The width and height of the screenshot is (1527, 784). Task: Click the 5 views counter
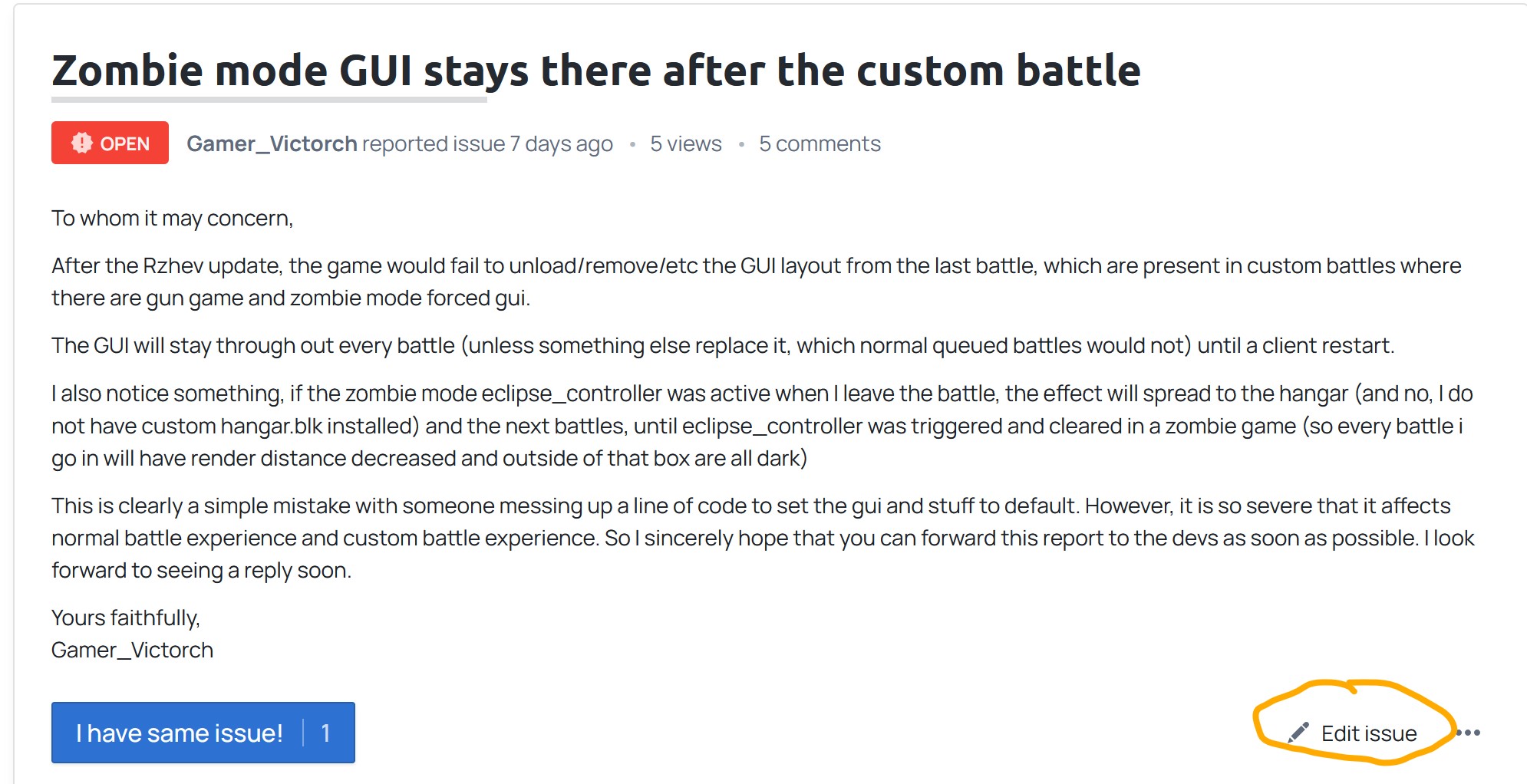click(685, 143)
